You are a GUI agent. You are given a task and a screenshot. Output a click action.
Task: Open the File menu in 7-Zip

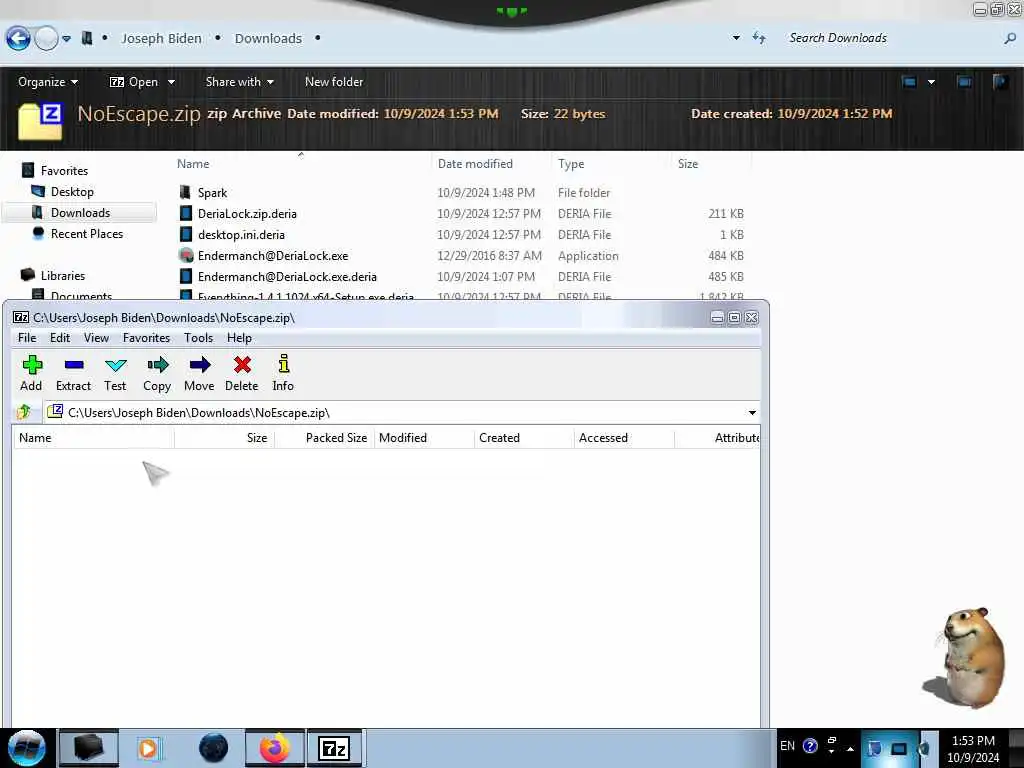(x=27, y=338)
